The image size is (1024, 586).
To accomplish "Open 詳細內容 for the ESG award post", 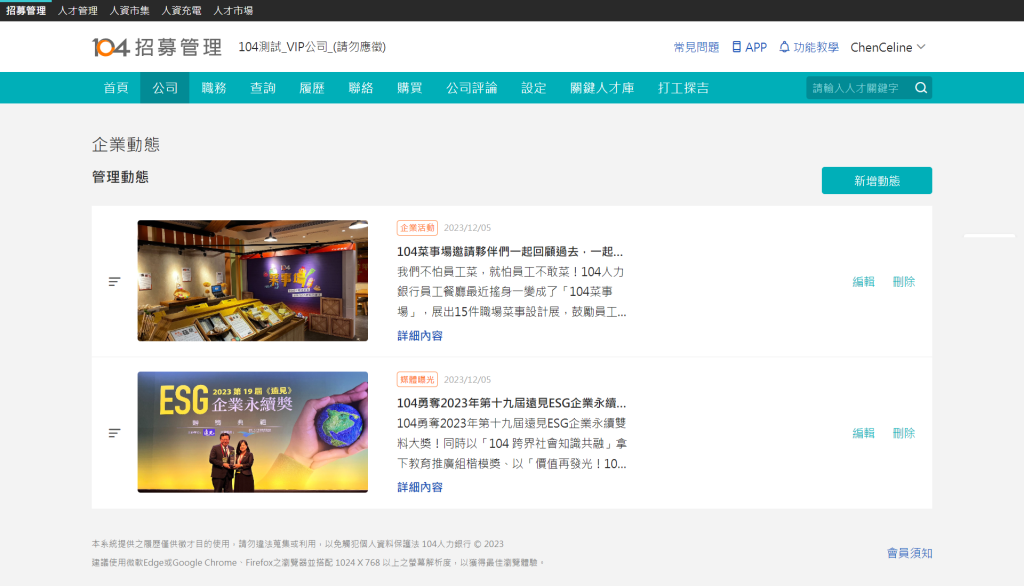I will [420, 487].
